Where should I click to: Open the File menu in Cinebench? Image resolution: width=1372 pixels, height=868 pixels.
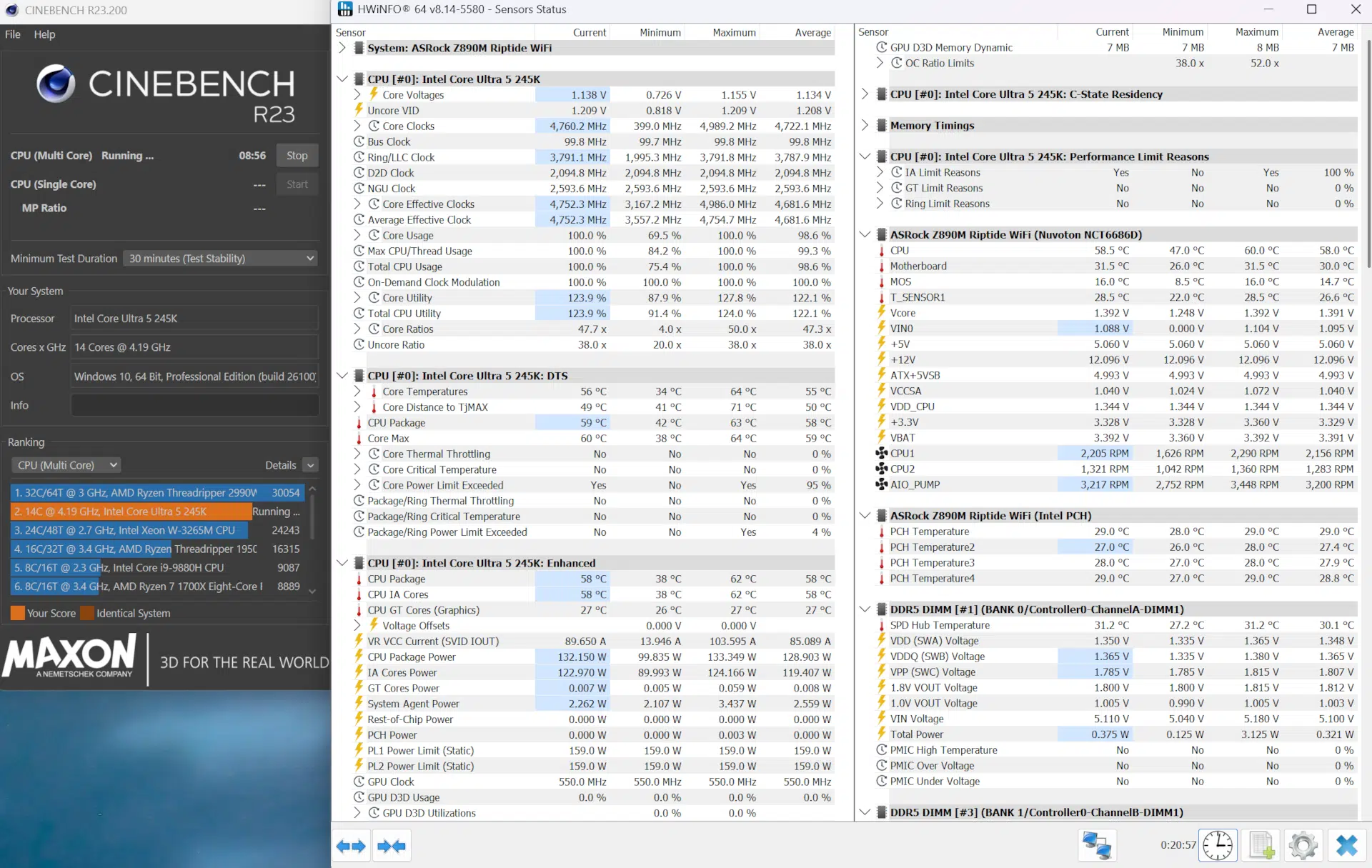tap(13, 34)
